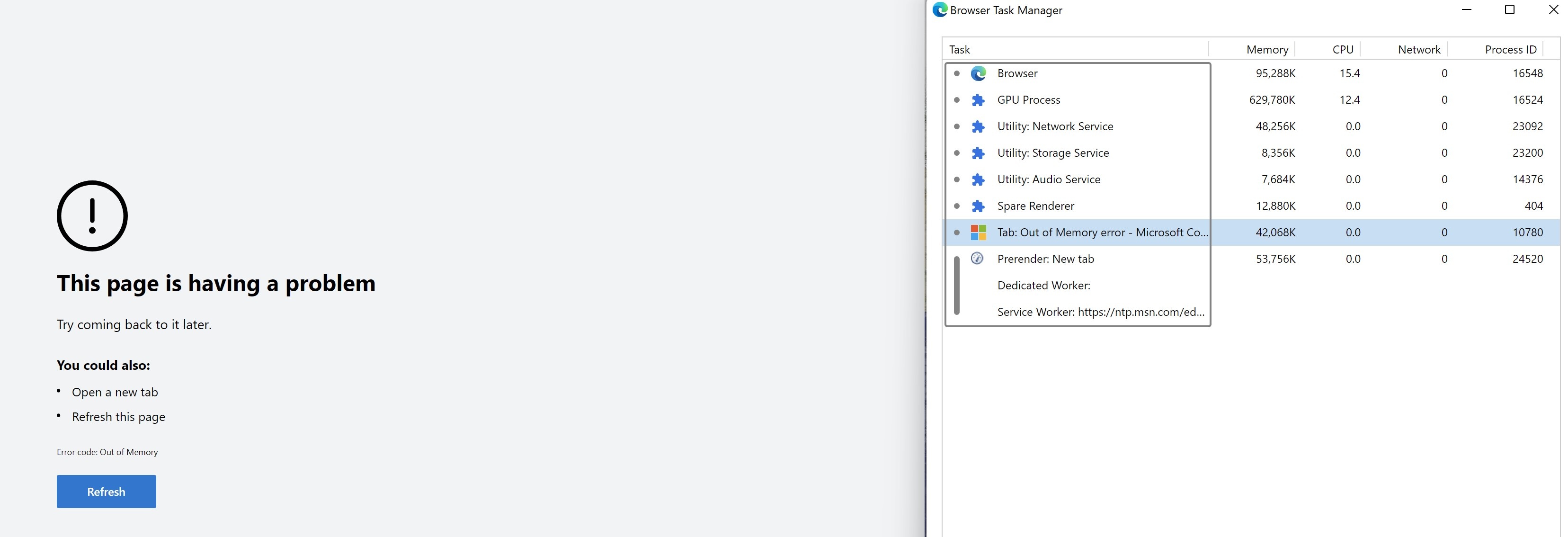
Task: Click the Spare Renderer puzzle icon
Action: point(978,206)
